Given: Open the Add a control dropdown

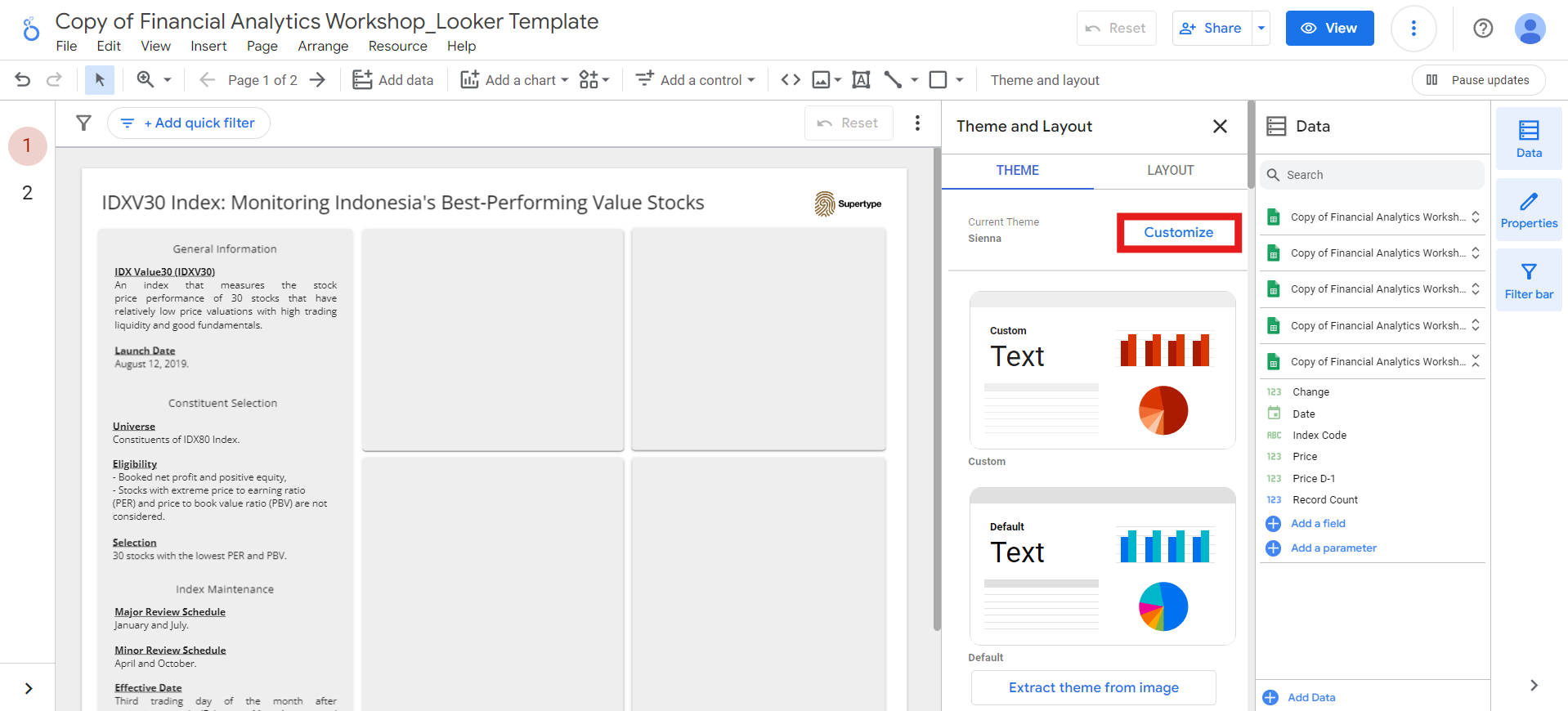Looking at the screenshot, I should pyautogui.click(x=696, y=80).
